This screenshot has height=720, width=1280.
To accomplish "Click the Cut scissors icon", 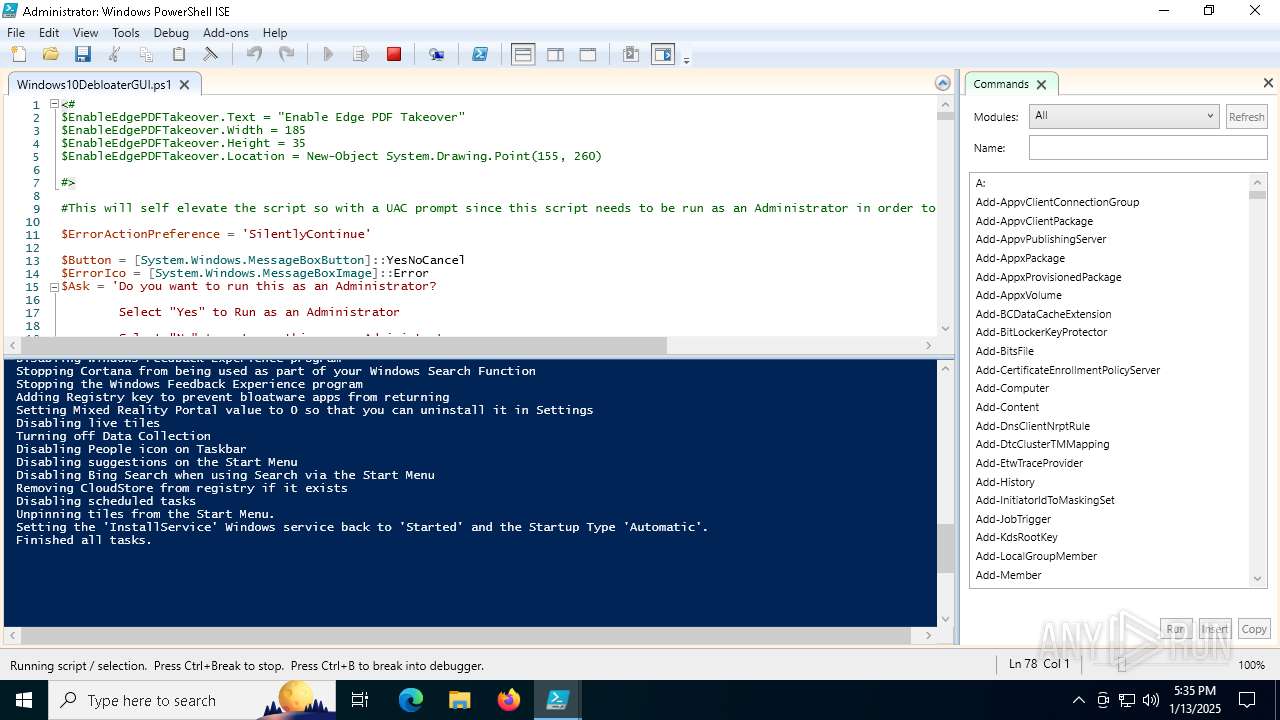I will pos(114,54).
